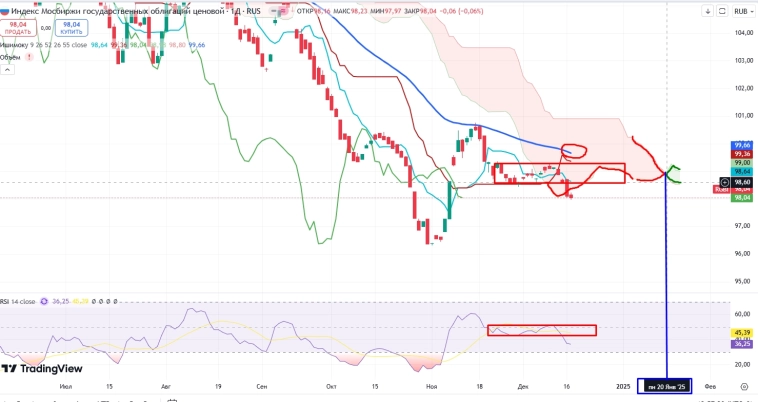Click the Russian flag icon beside symbol name
758x402 pixels.
click(4, 11)
